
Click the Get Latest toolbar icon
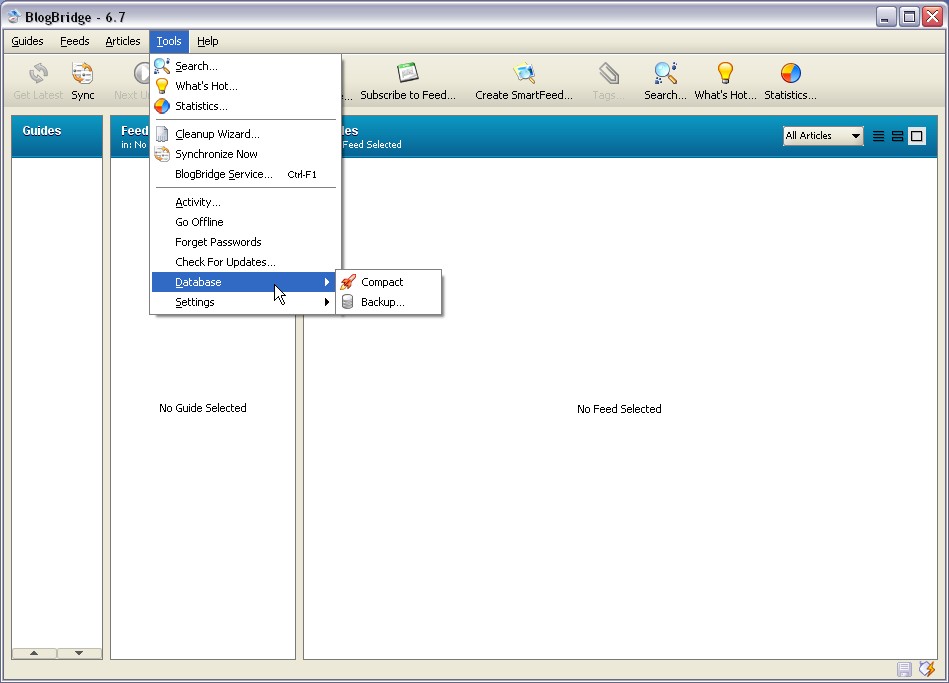[x=38, y=73]
